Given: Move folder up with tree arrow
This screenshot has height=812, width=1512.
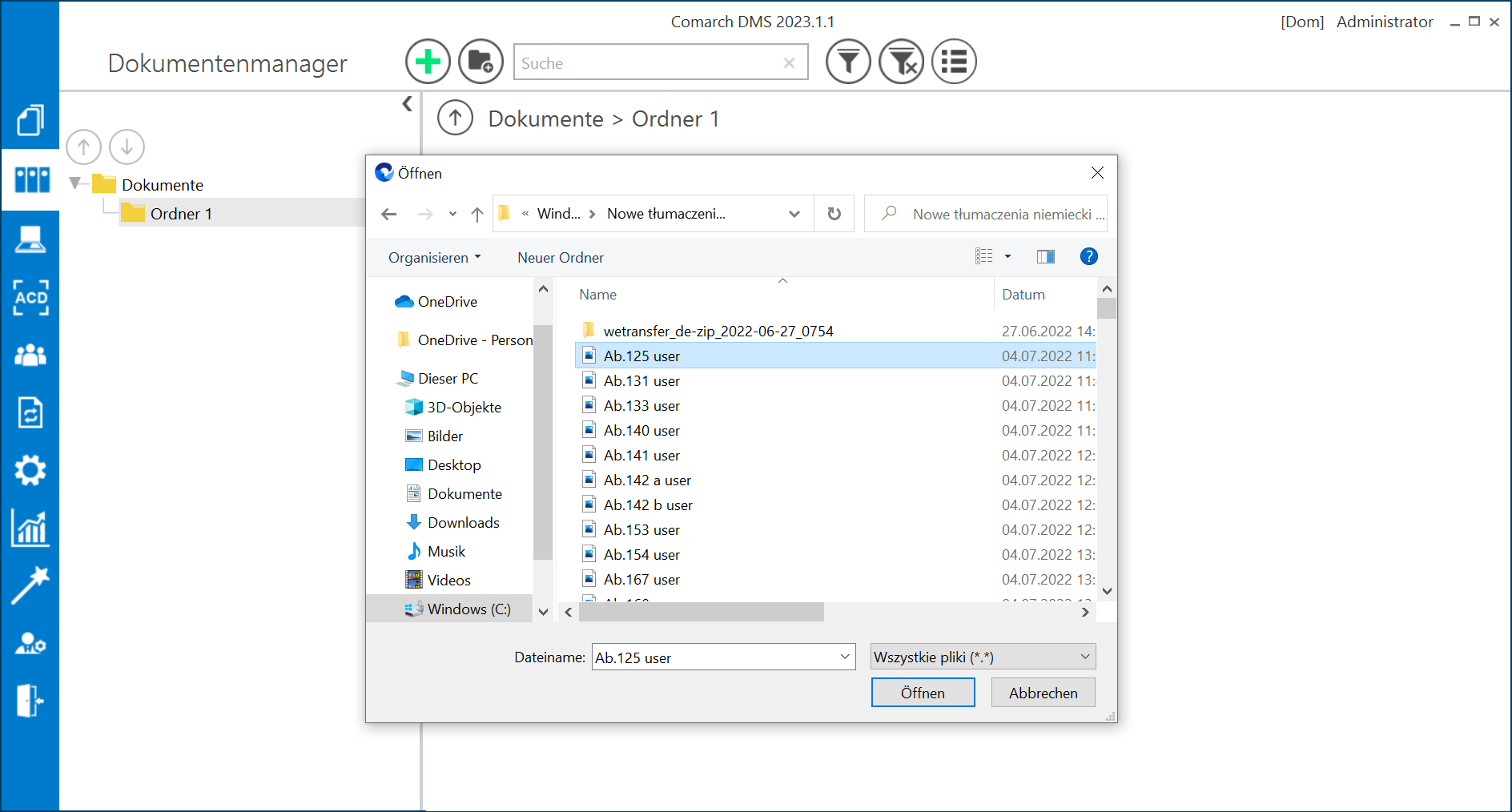Looking at the screenshot, I should [x=83, y=147].
